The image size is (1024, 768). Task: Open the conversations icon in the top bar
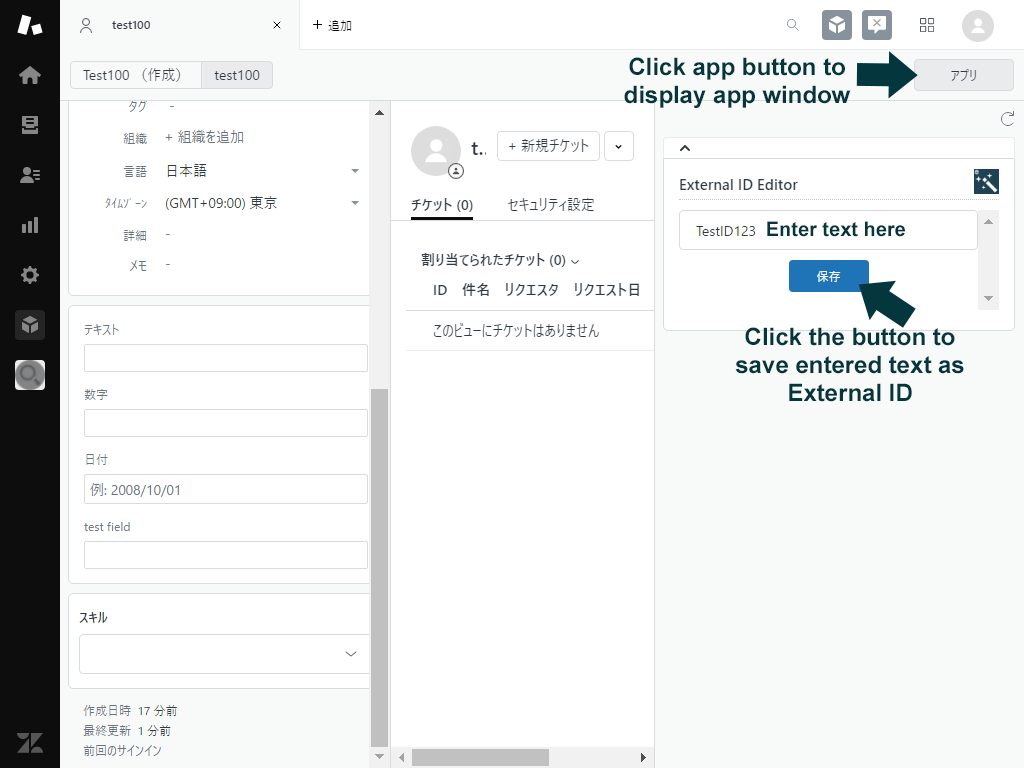[877, 25]
